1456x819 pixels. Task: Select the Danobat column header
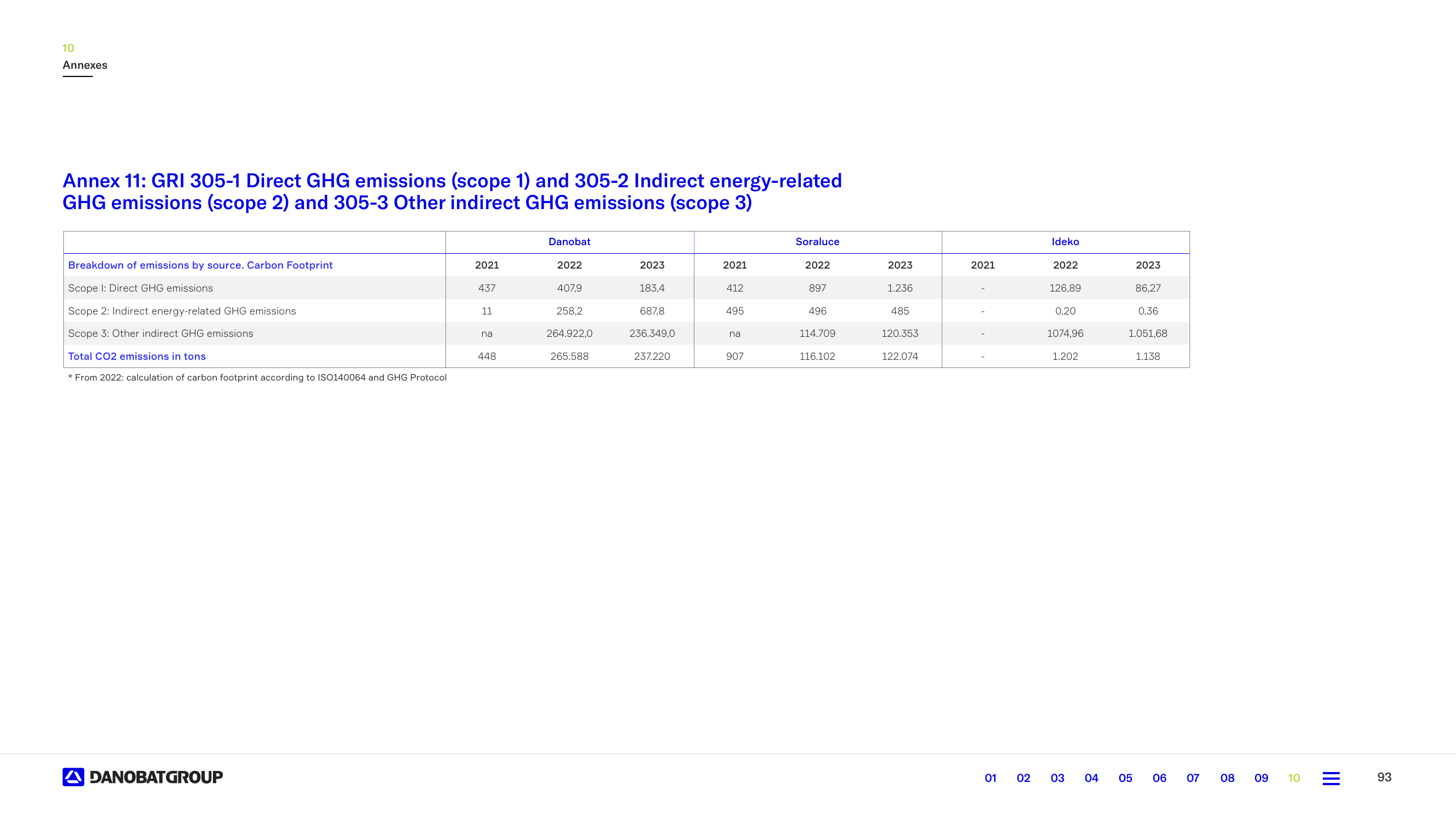point(569,242)
